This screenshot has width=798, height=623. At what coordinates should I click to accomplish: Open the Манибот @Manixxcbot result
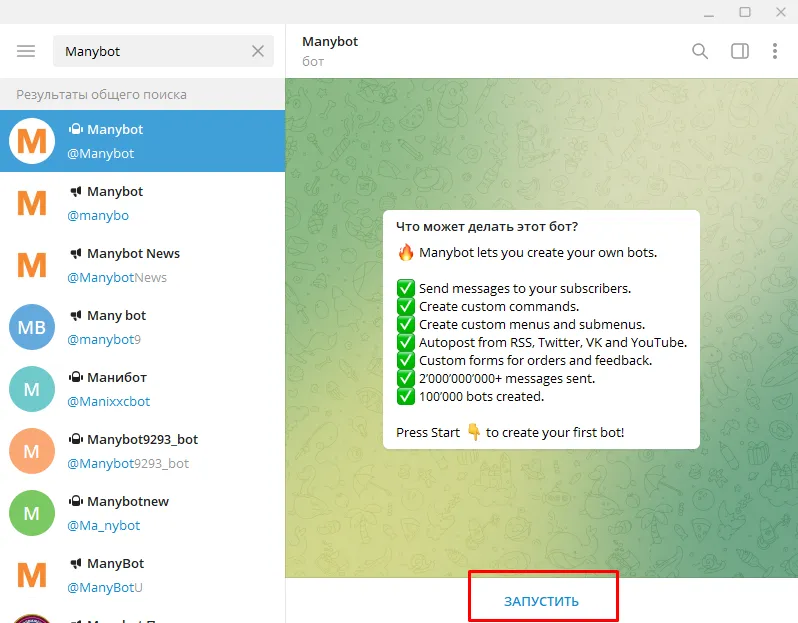[x=142, y=389]
